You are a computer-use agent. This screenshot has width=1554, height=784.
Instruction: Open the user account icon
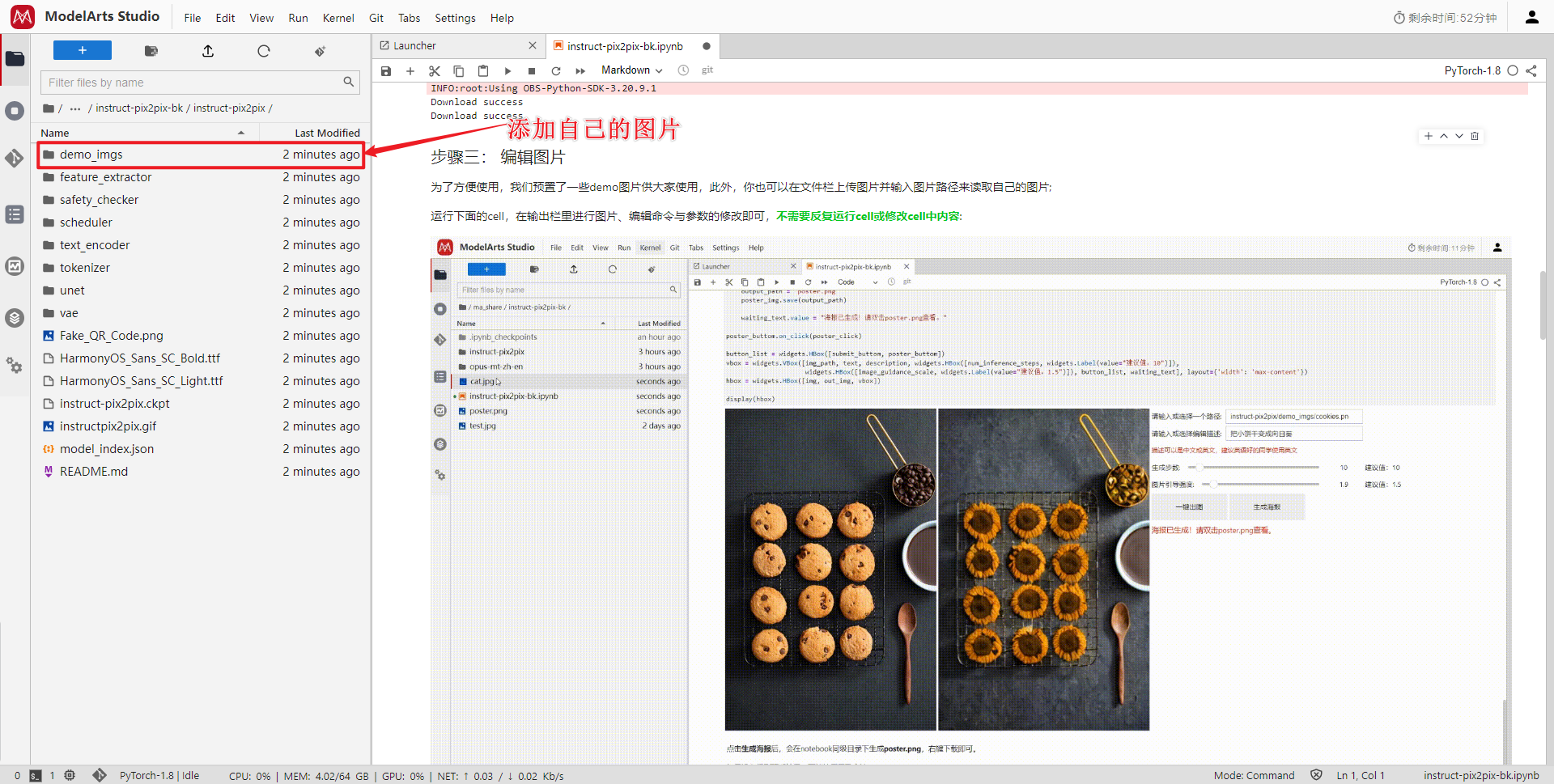(1531, 17)
